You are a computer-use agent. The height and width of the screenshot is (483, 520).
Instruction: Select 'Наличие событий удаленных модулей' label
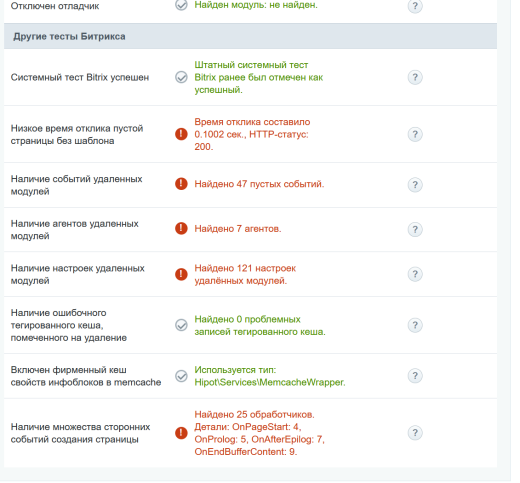[x=77, y=185]
